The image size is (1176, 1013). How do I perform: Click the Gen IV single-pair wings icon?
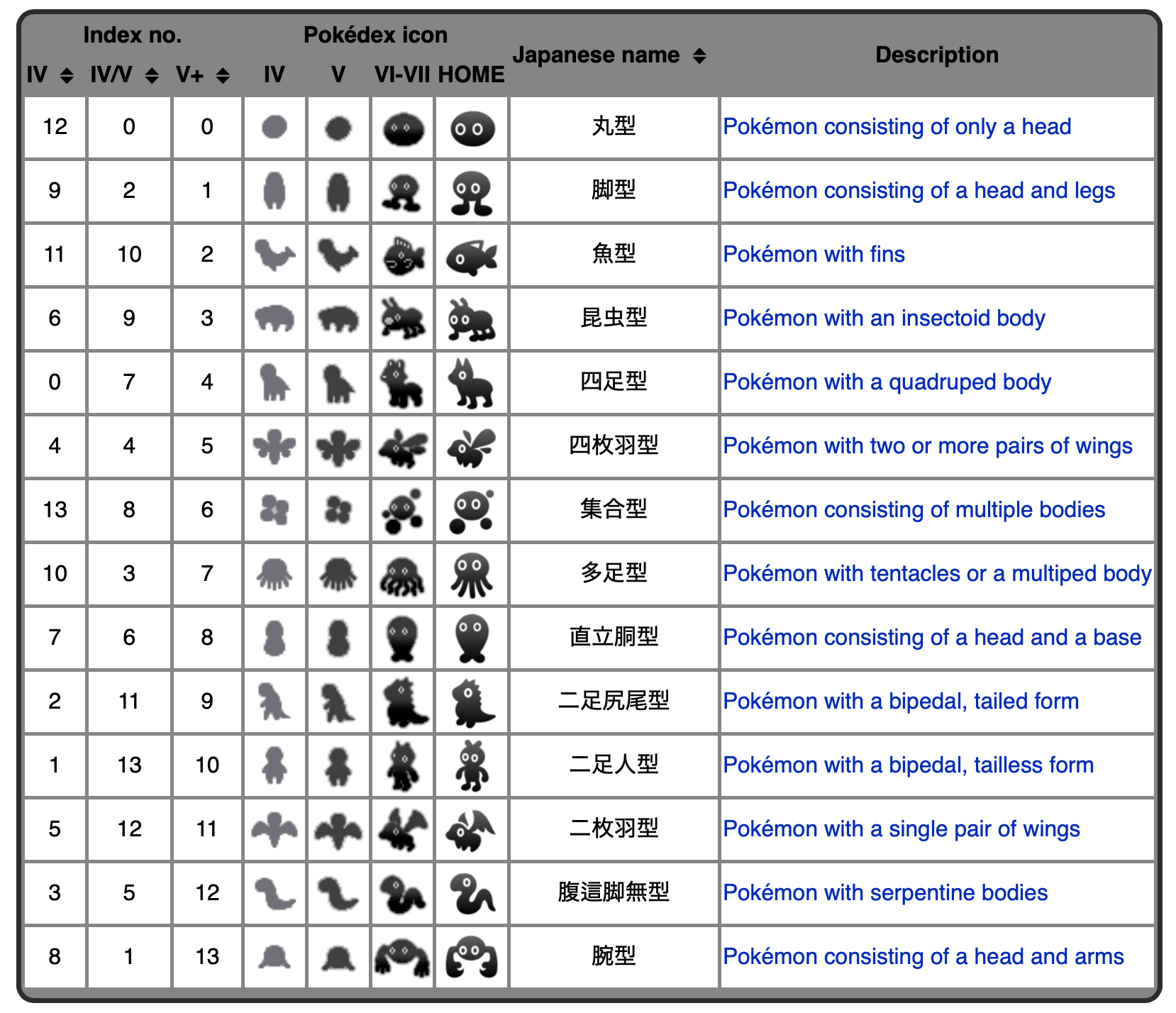coord(274,829)
